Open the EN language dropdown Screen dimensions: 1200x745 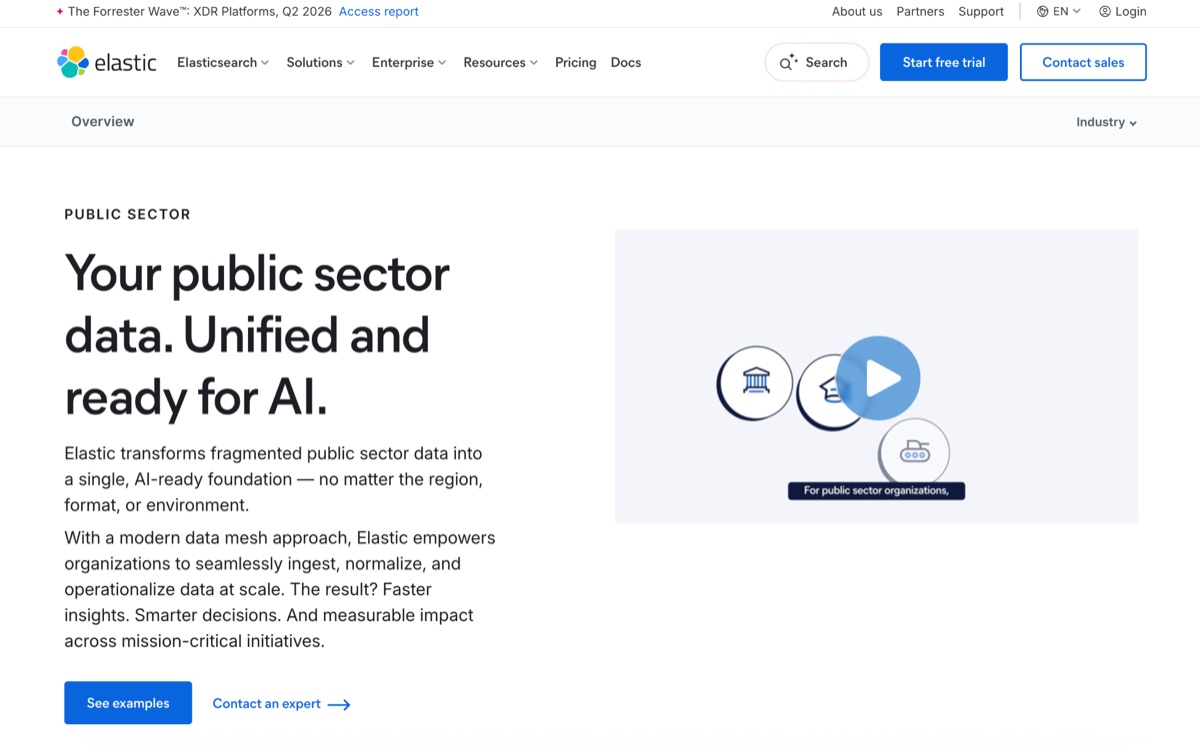(1059, 12)
